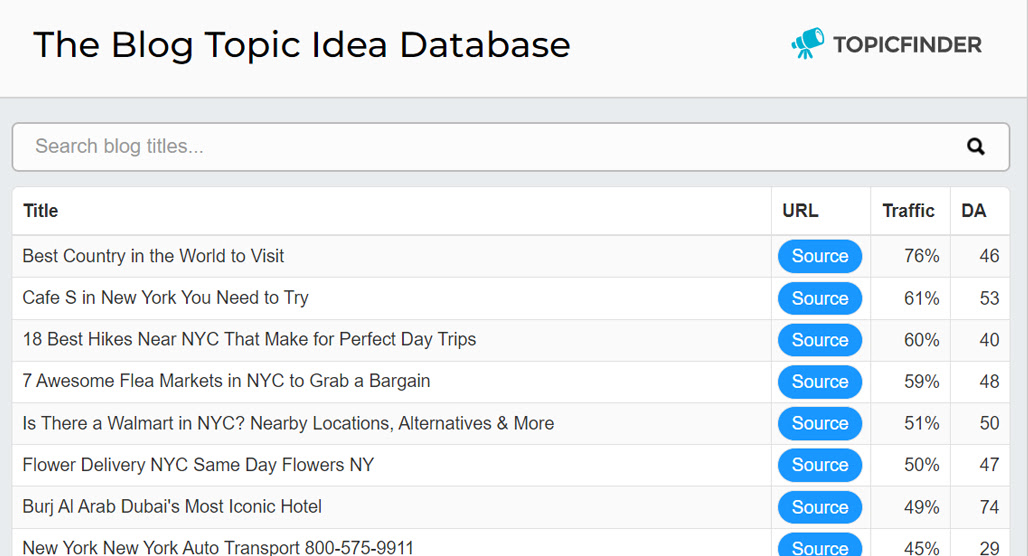Click the magnifying glass search icon
1028x556 pixels.
[976, 146]
